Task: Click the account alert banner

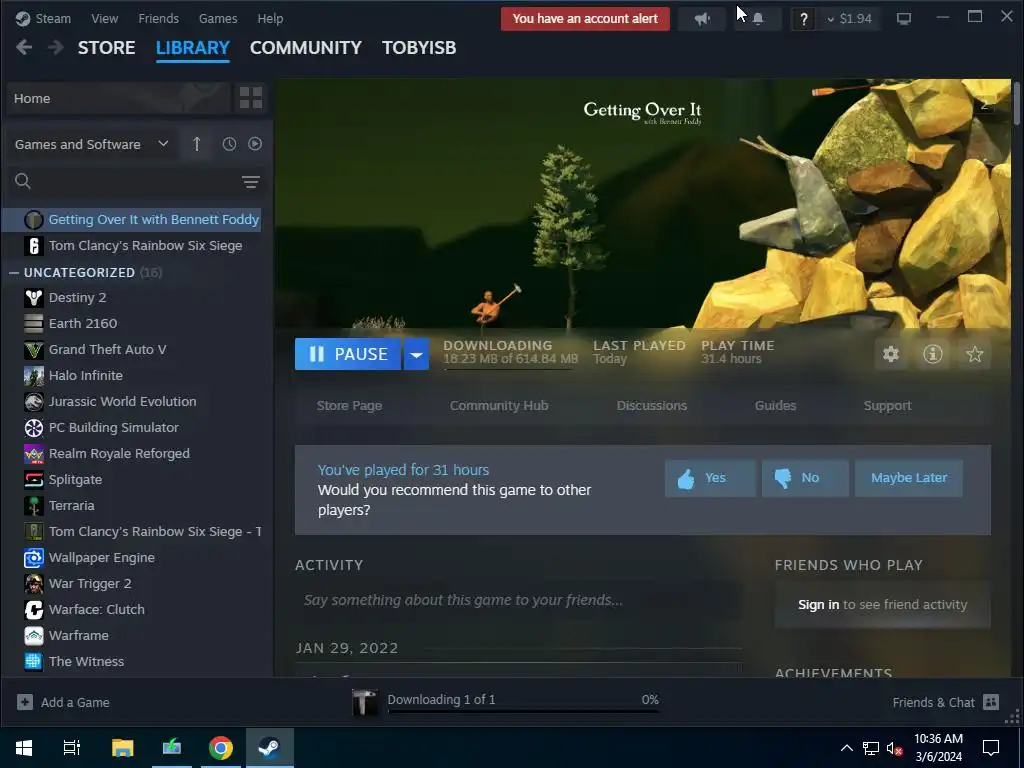Action: [585, 18]
